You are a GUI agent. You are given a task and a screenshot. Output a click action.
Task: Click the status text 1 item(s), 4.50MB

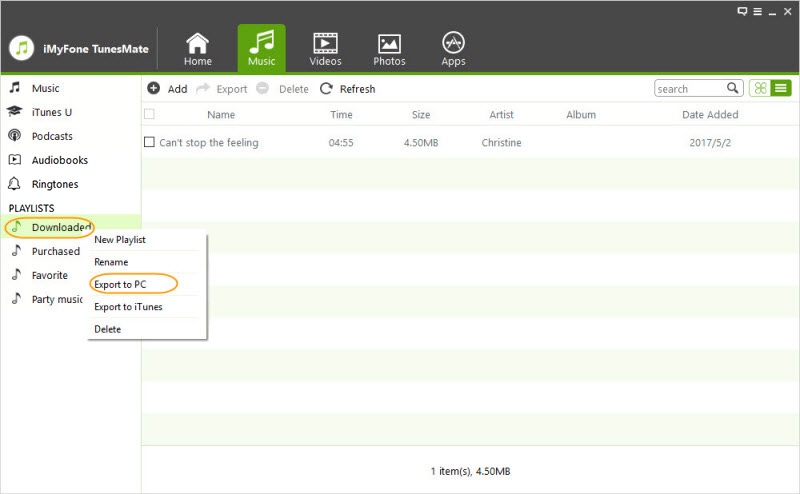pyautogui.click(x=470, y=471)
